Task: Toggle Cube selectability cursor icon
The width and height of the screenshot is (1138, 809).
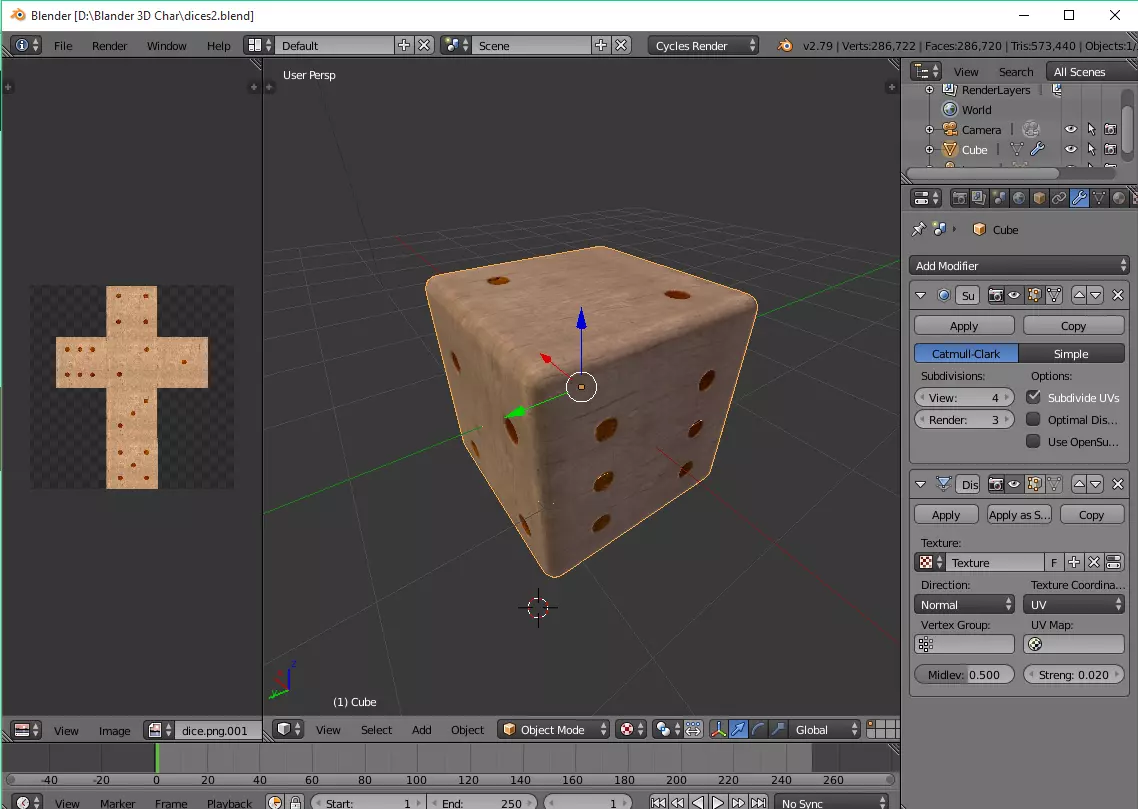Action: click(x=1091, y=149)
